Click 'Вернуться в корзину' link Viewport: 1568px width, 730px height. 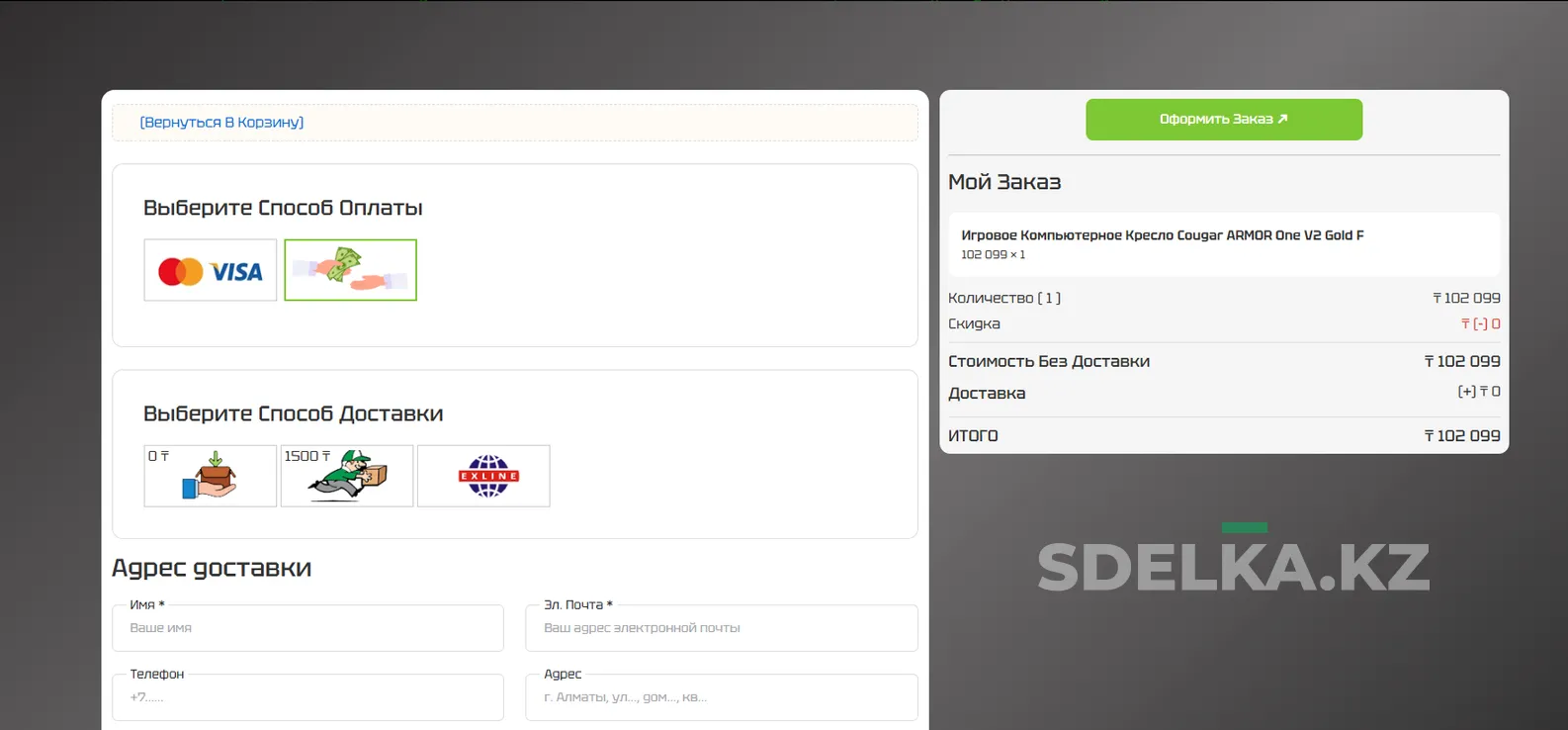(221, 123)
